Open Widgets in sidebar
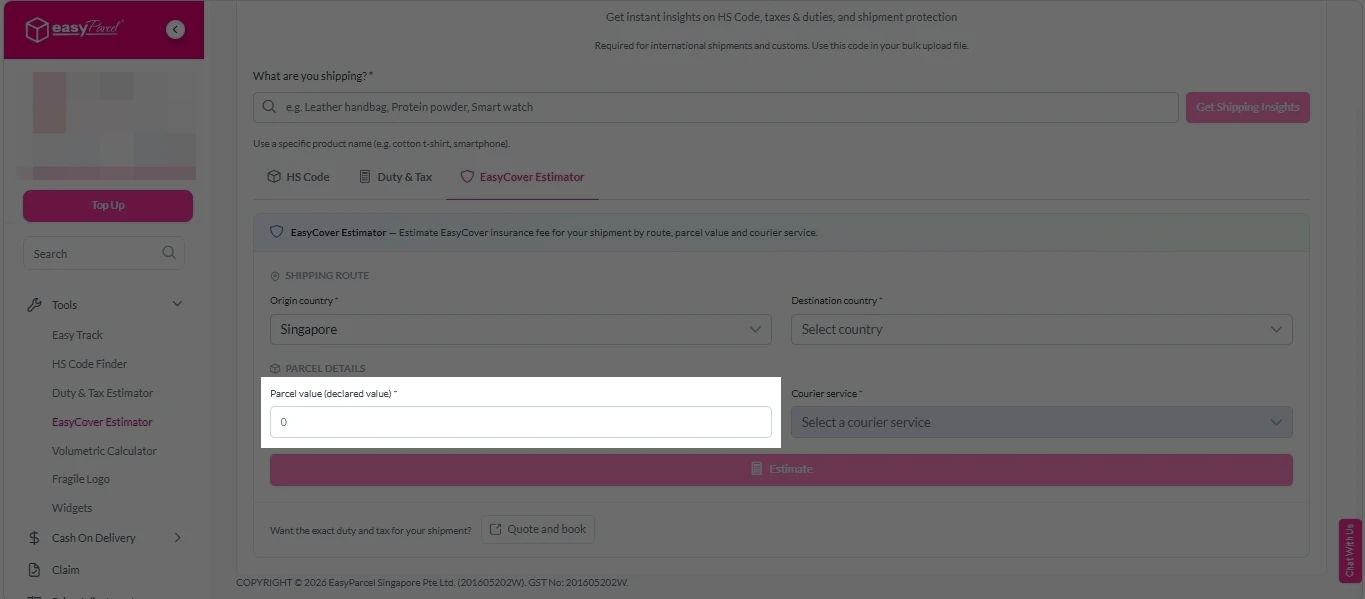This screenshot has width=1365, height=599. [72, 508]
